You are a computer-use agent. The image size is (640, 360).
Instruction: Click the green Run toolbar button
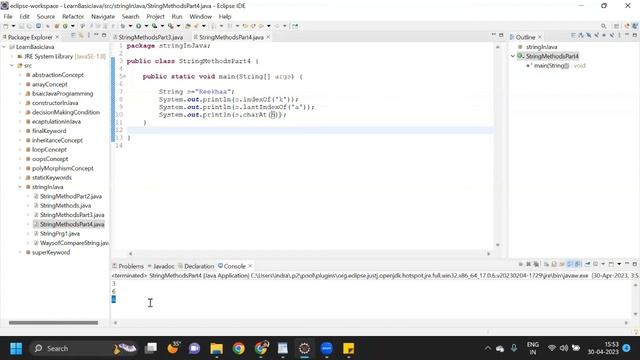tap(138, 26)
